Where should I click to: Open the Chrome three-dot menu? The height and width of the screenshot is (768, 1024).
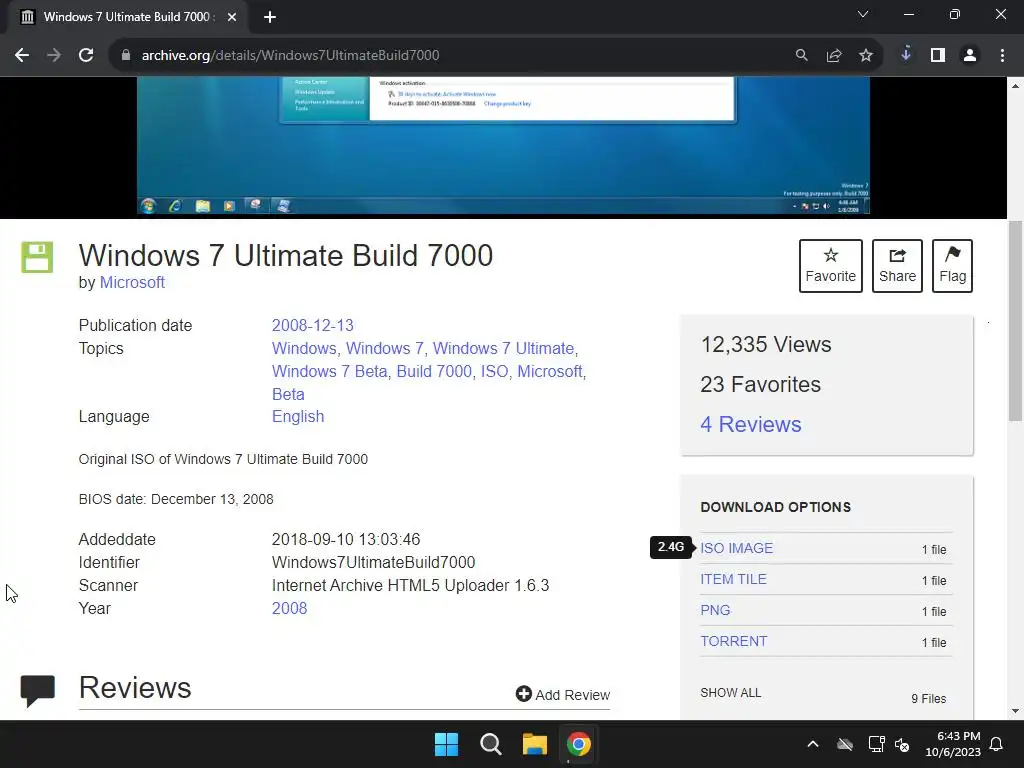click(x=1002, y=56)
